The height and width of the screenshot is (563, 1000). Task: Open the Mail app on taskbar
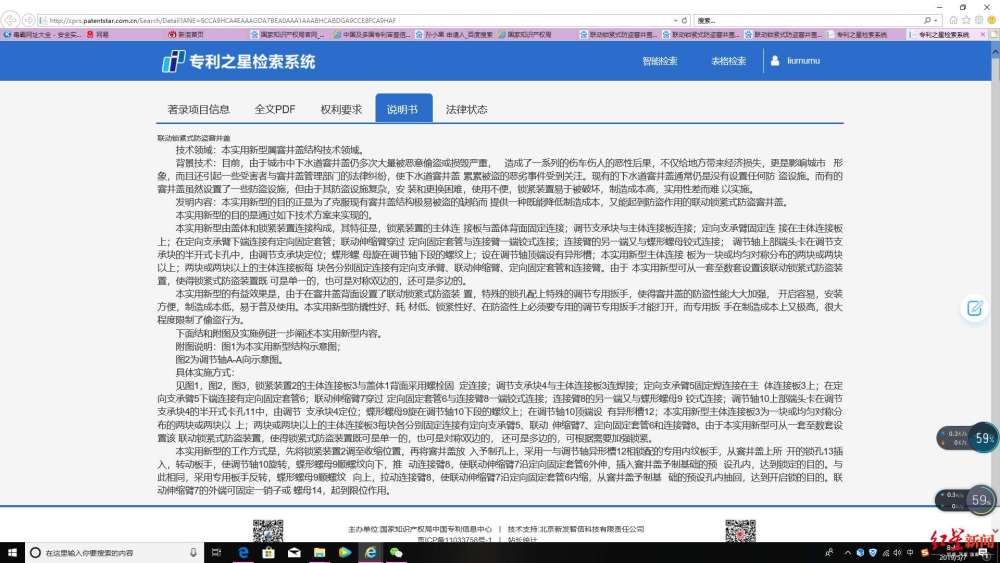294,552
